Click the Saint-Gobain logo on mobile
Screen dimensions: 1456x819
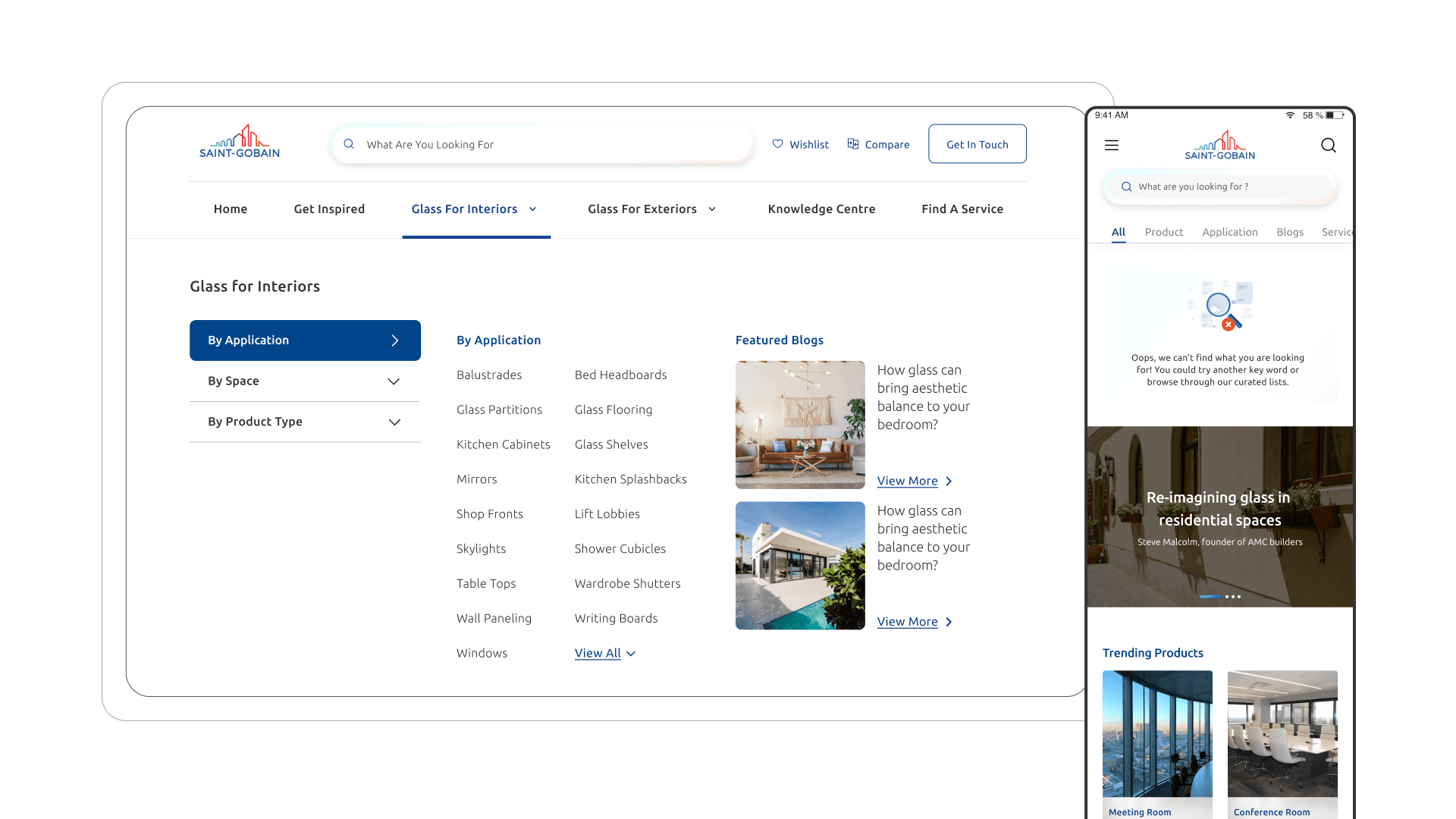pyautogui.click(x=1219, y=146)
